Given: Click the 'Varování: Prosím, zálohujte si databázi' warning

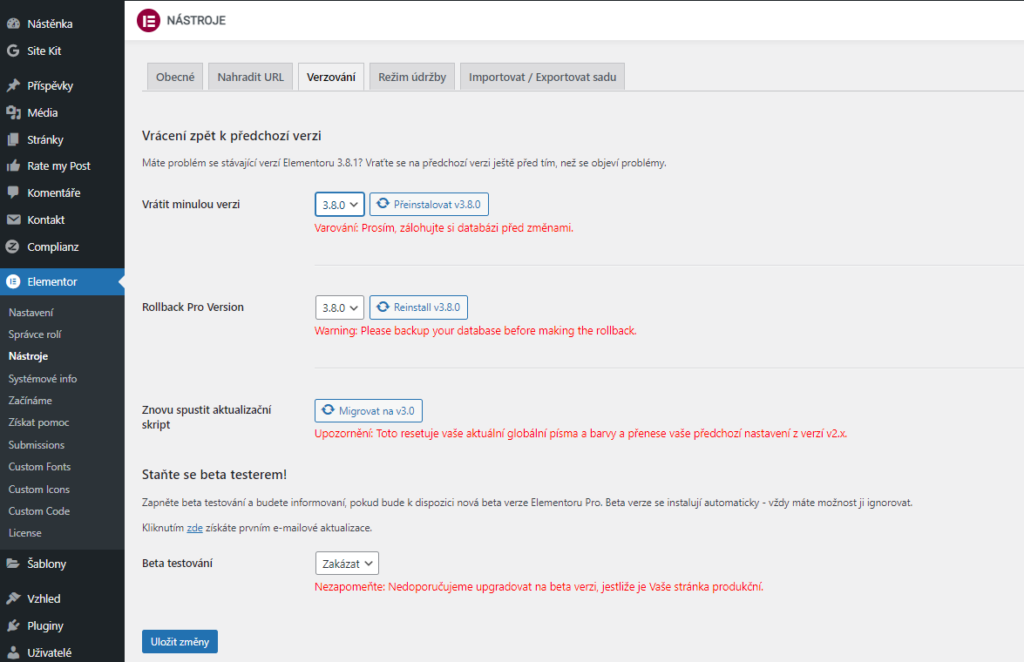Looking at the screenshot, I should (444, 228).
